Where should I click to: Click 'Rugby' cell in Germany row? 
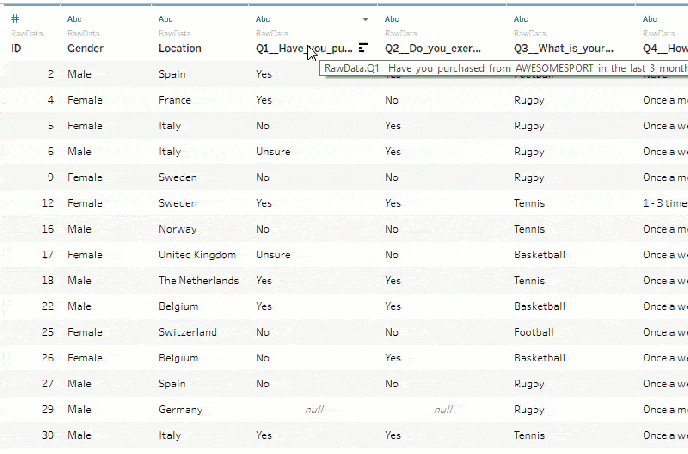(x=530, y=410)
